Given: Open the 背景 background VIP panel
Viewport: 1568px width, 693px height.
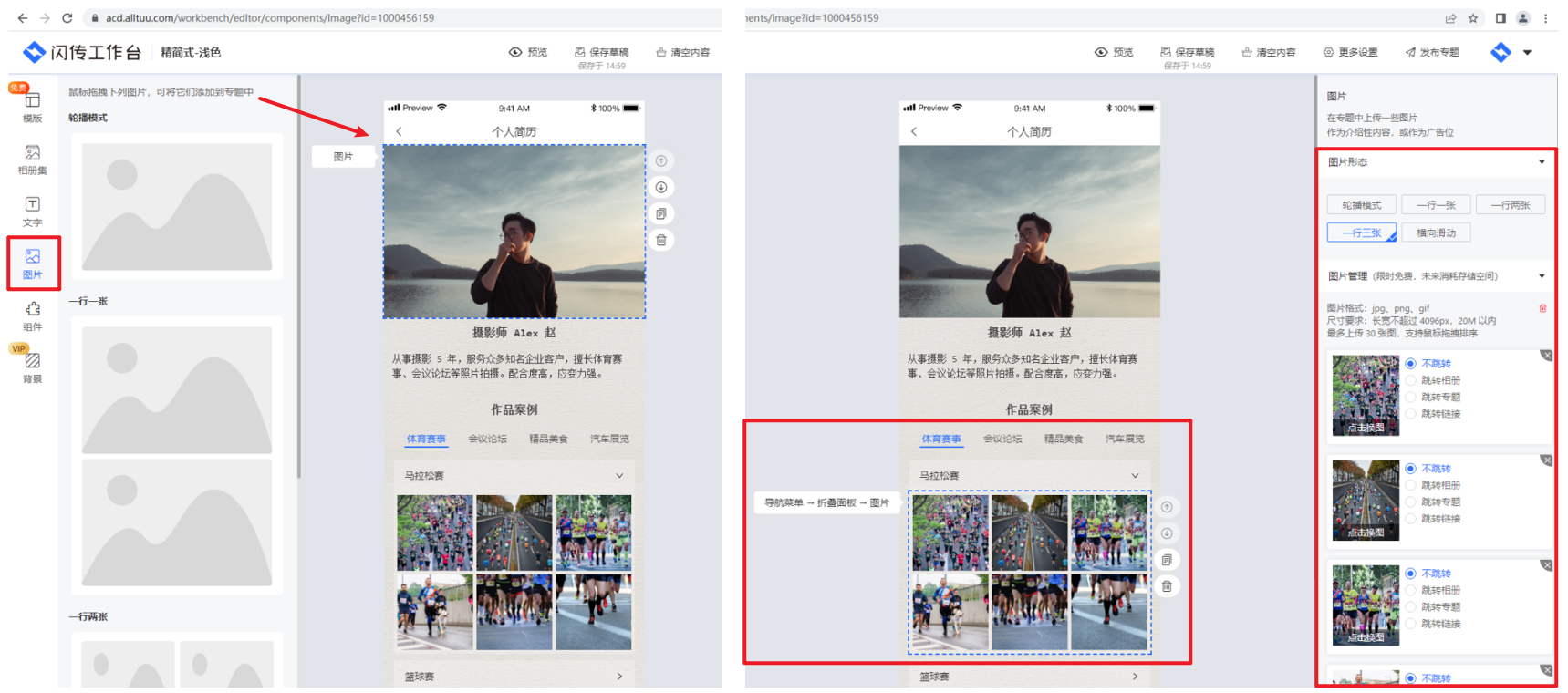Looking at the screenshot, I should [32, 367].
